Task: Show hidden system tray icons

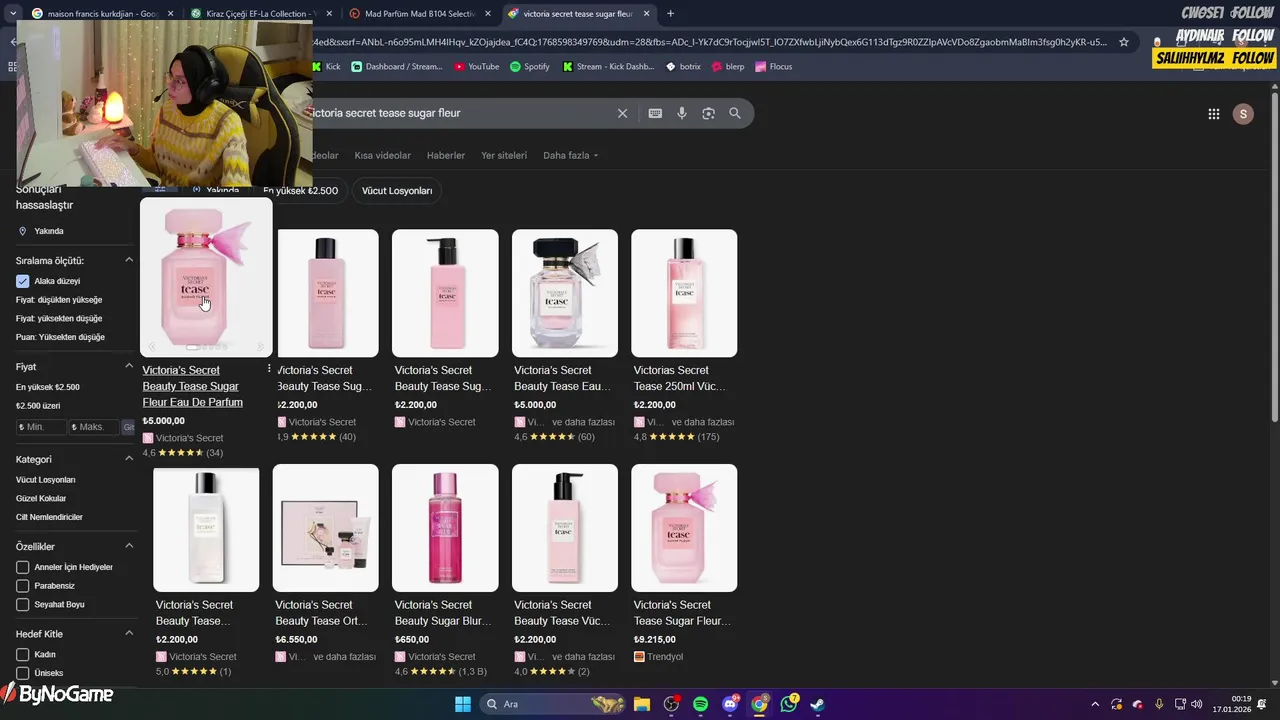Action: (x=1095, y=704)
